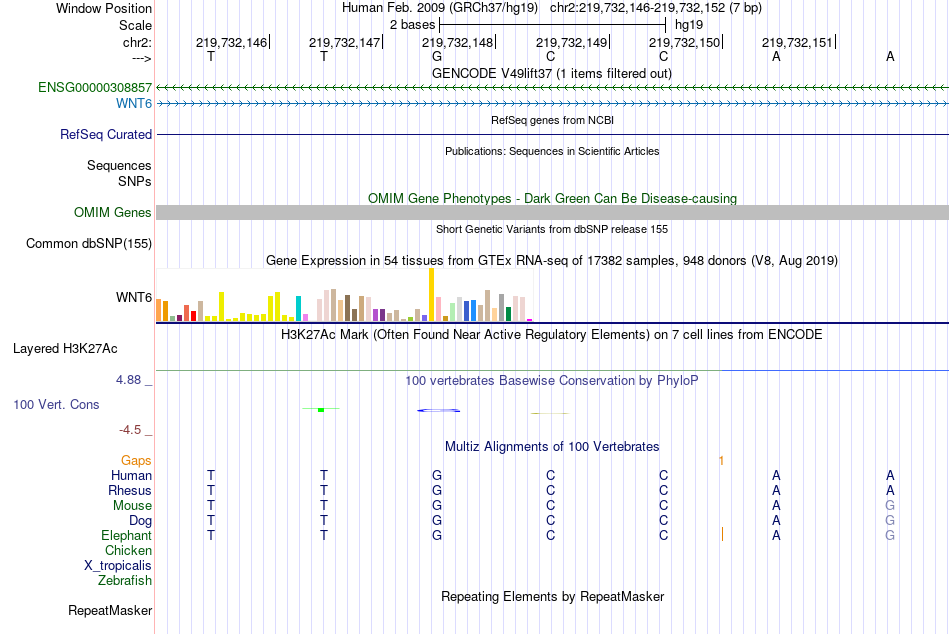Click the Human Feb. 2009 (GRCh37/hg19) header text

pyautogui.click(x=440, y=8)
